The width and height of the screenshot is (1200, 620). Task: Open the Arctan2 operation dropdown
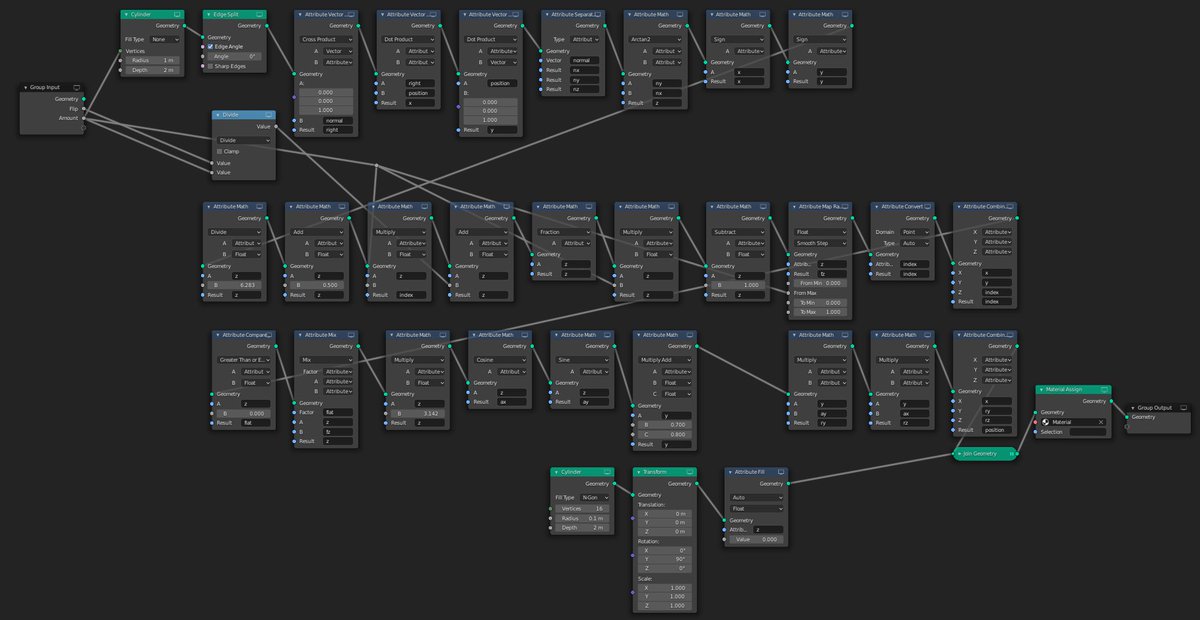[x=656, y=39]
